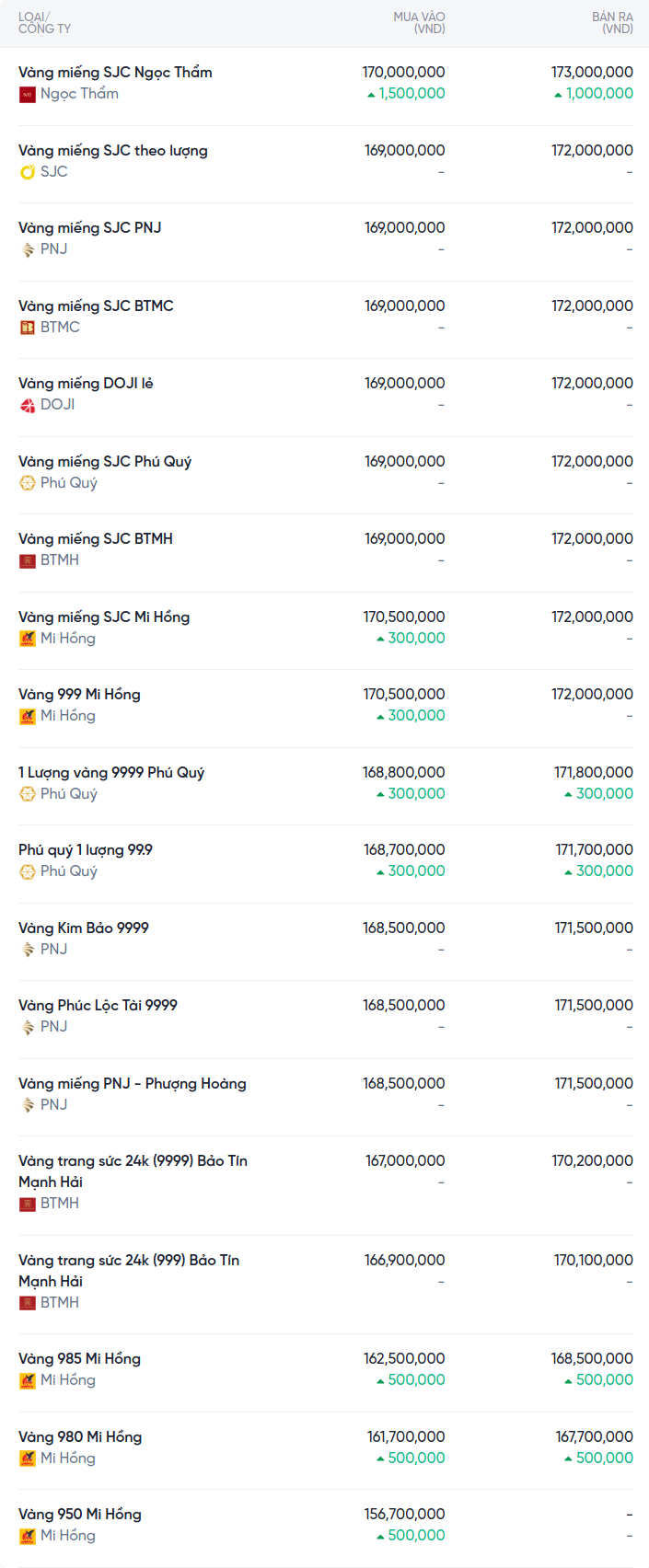This screenshot has height=1568, width=649.
Task: Click the red DOJI logo
Action: 28,405
